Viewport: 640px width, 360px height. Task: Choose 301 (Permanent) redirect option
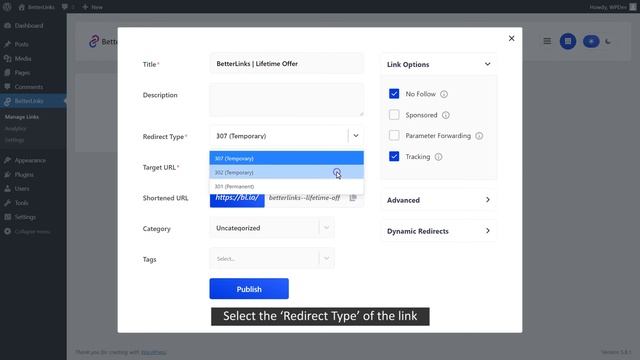pyautogui.click(x=287, y=187)
